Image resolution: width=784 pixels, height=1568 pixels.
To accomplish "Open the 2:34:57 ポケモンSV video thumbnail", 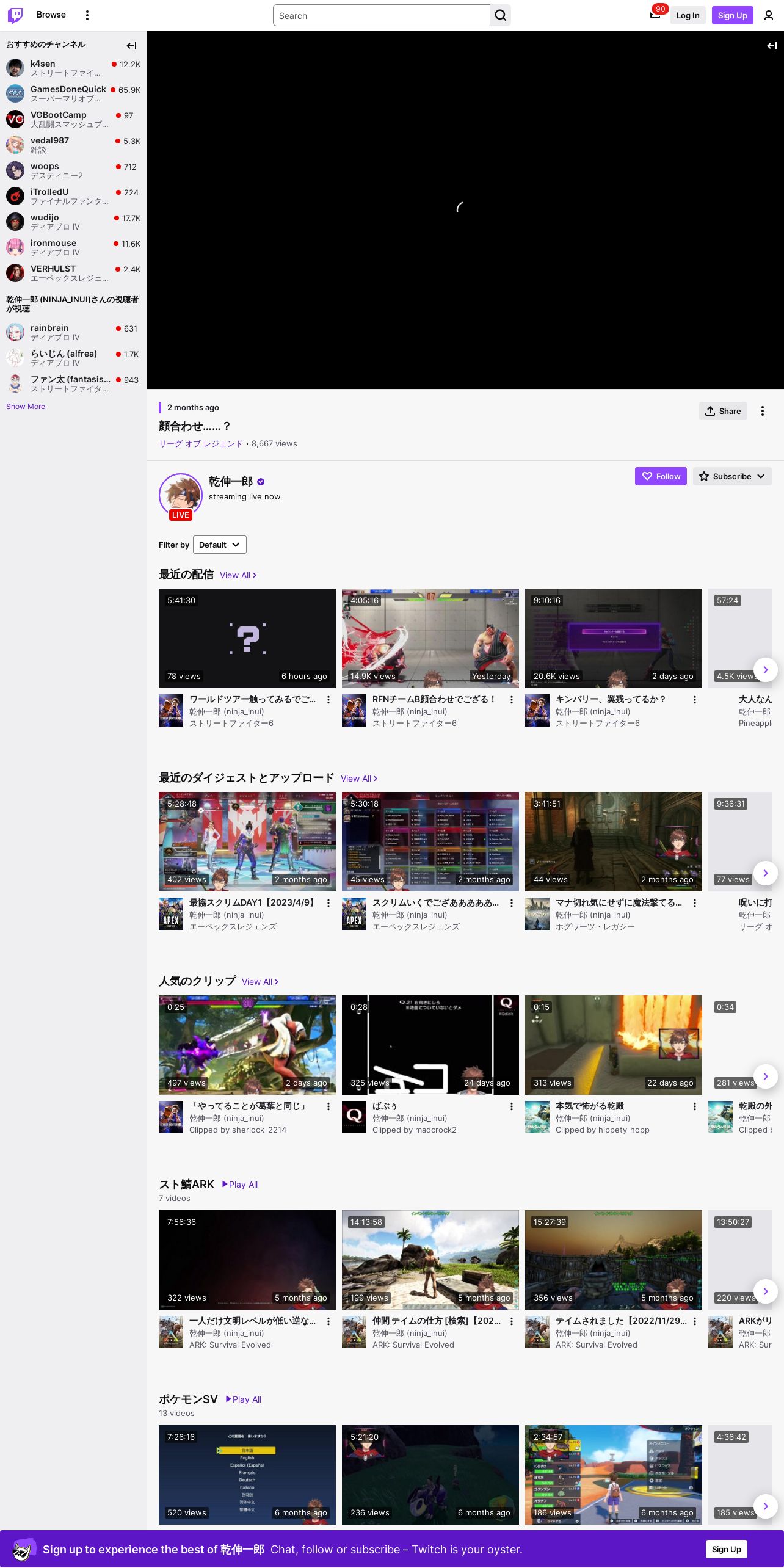I will point(614,1475).
